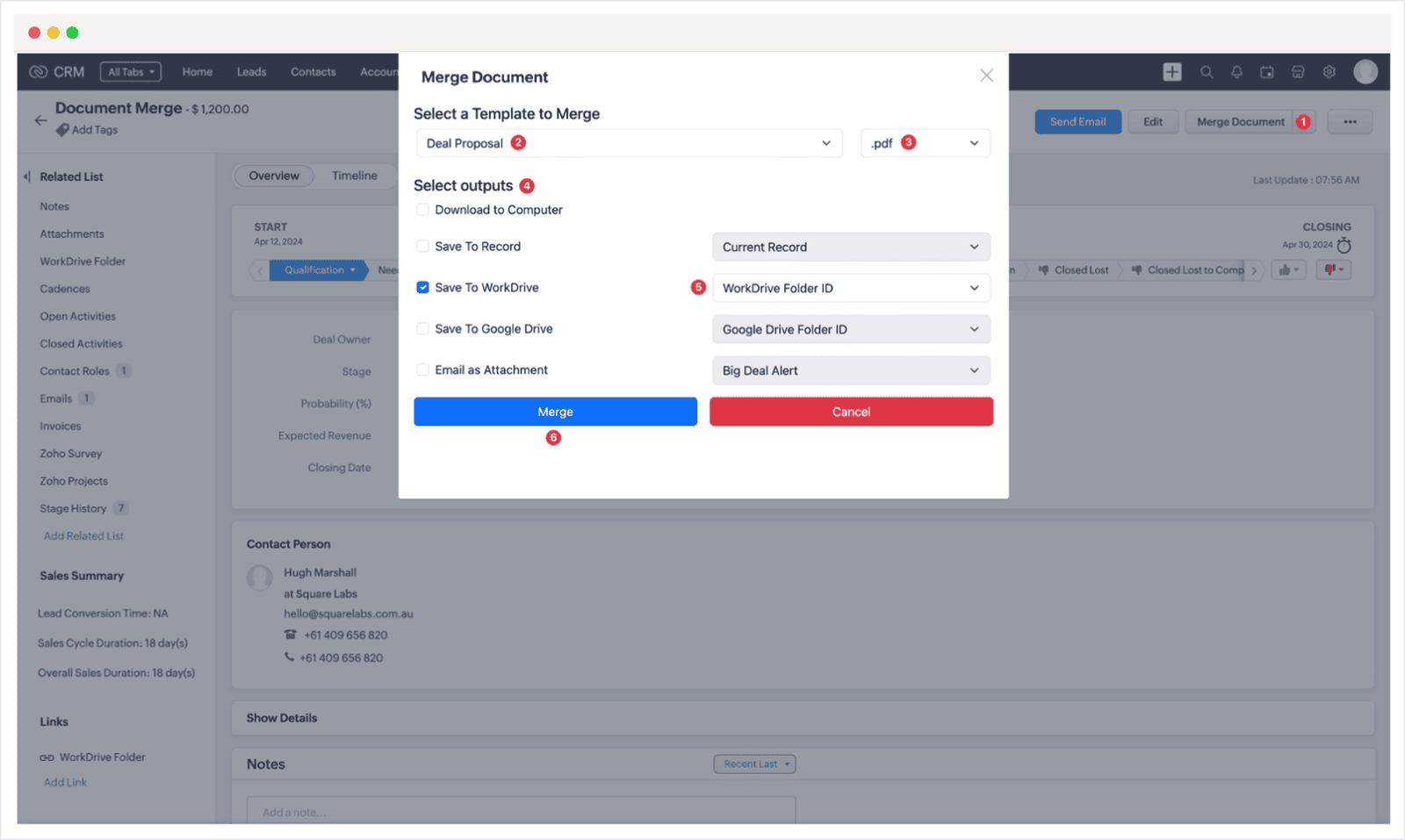Click the macOS yellow minimize window dot
1405x840 pixels.
click(x=54, y=32)
